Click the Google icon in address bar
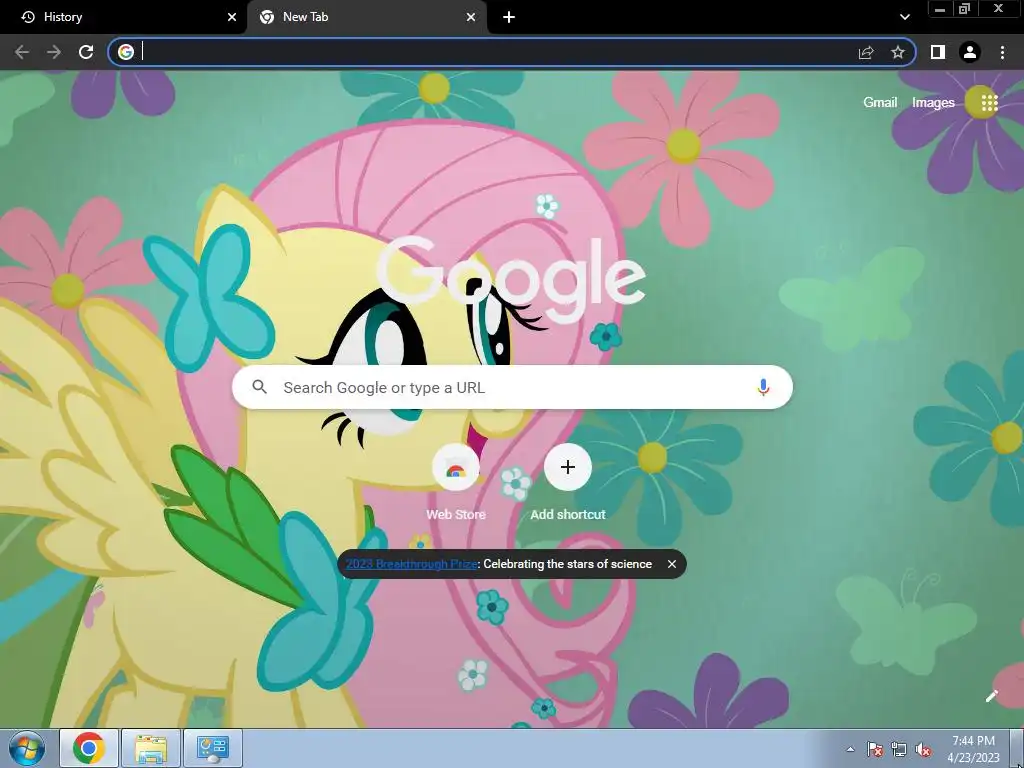This screenshot has height=768, width=1024. pos(126,52)
